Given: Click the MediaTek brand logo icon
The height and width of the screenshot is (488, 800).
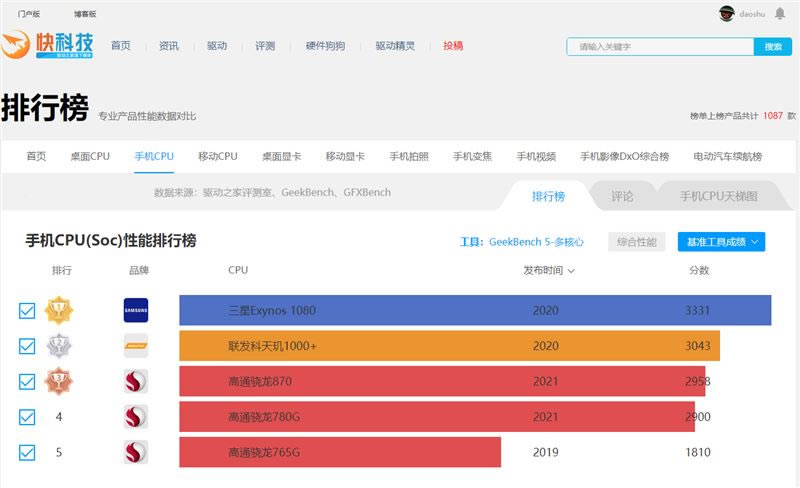Looking at the screenshot, I should 136,346.
